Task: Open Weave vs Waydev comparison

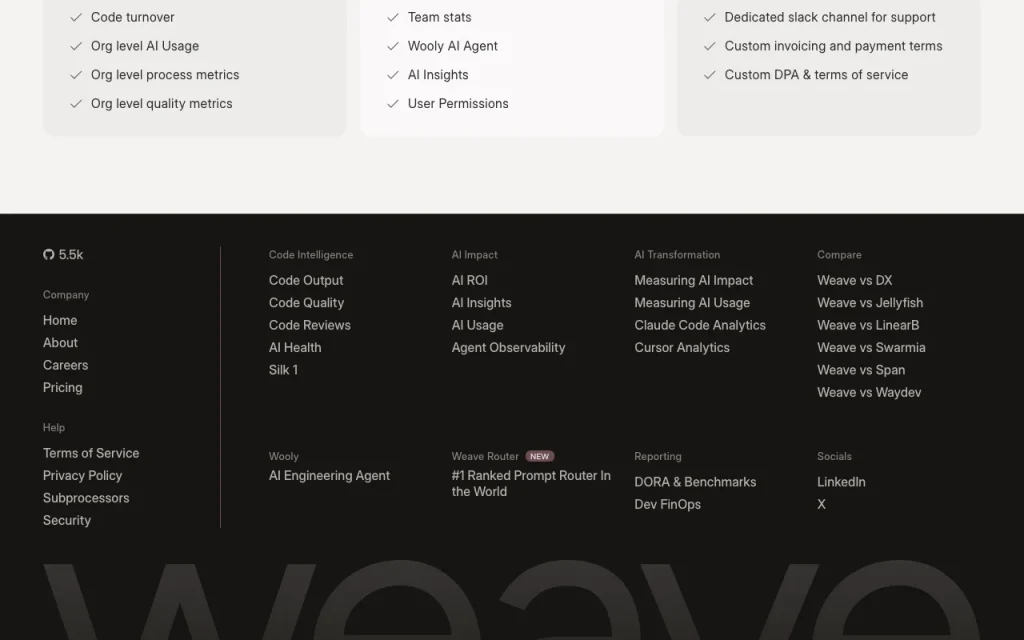Action: (869, 392)
